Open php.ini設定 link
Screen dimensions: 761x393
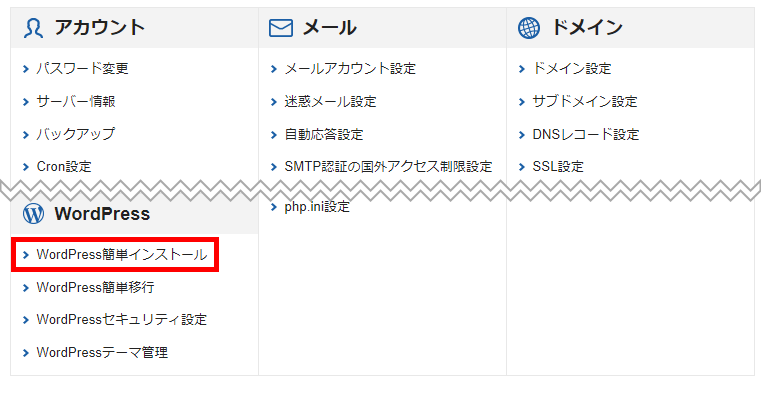coord(317,207)
